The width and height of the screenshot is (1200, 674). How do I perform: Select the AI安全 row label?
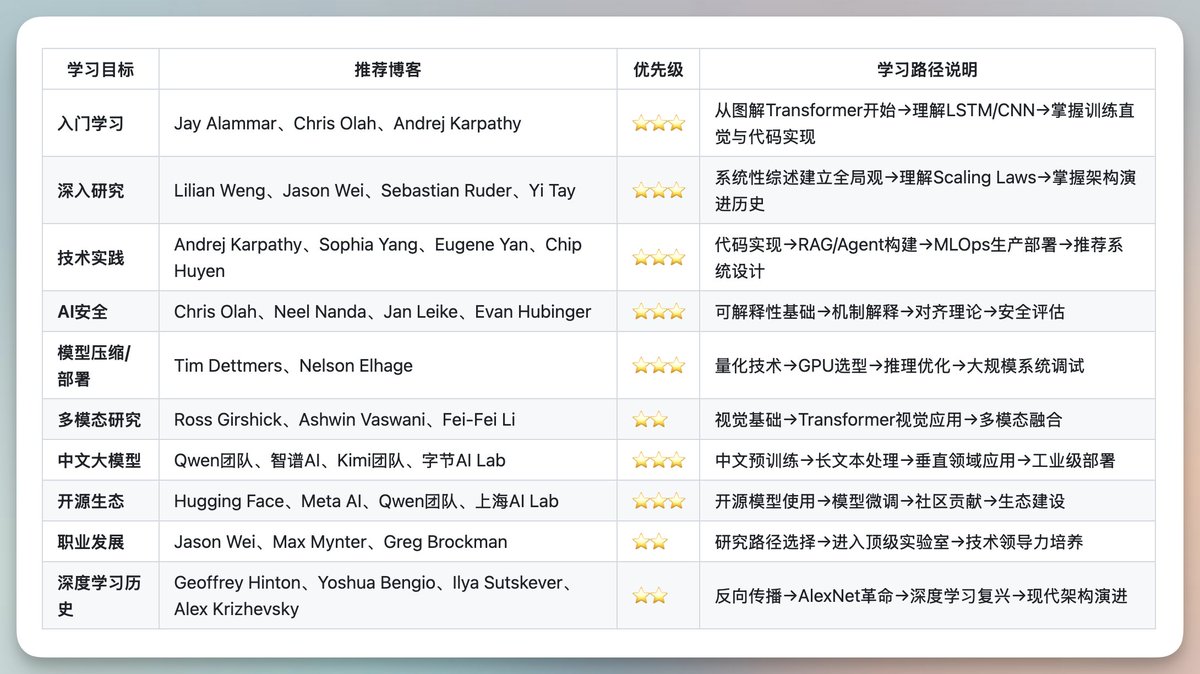click(83, 311)
